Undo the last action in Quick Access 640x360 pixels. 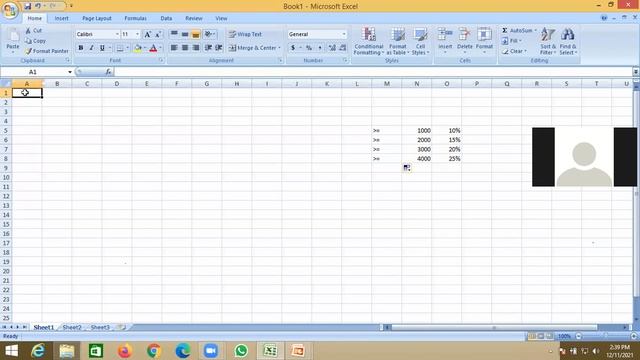pos(38,6)
